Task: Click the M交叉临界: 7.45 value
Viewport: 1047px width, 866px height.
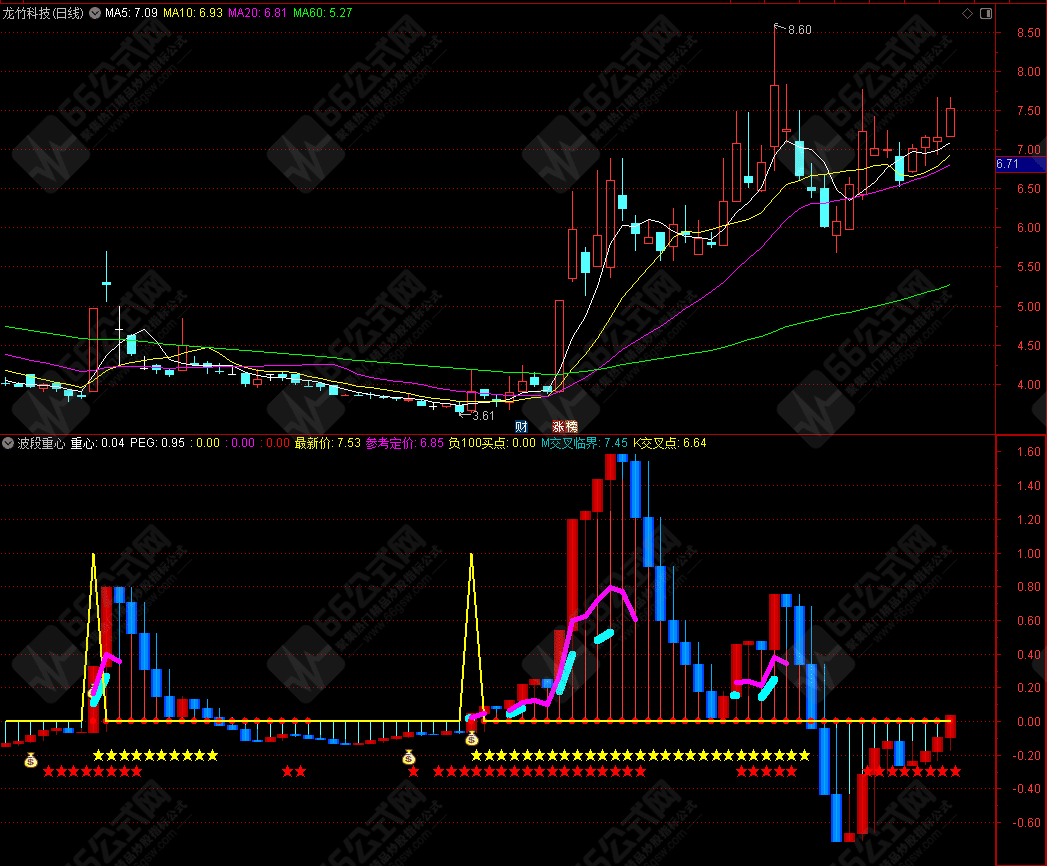Action: pyautogui.click(x=584, y=443)
